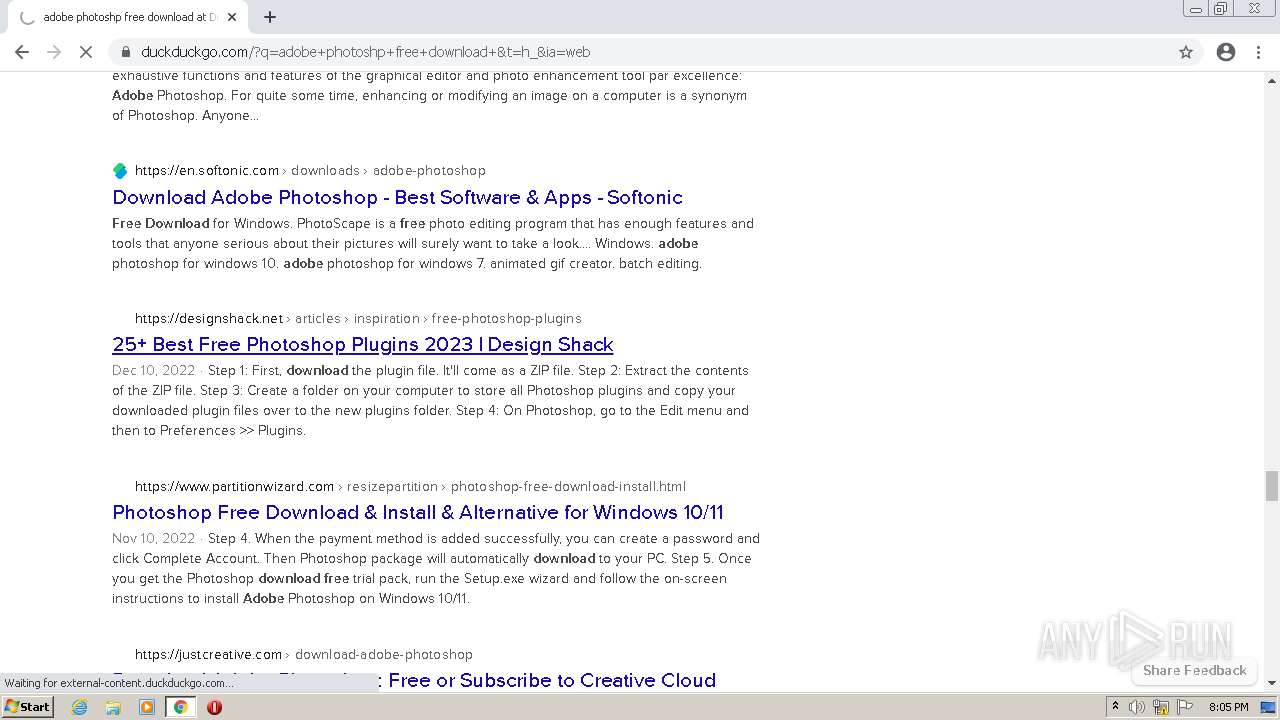Open 25+ Best Free Photoshop Plugins link

pos(362,344)
